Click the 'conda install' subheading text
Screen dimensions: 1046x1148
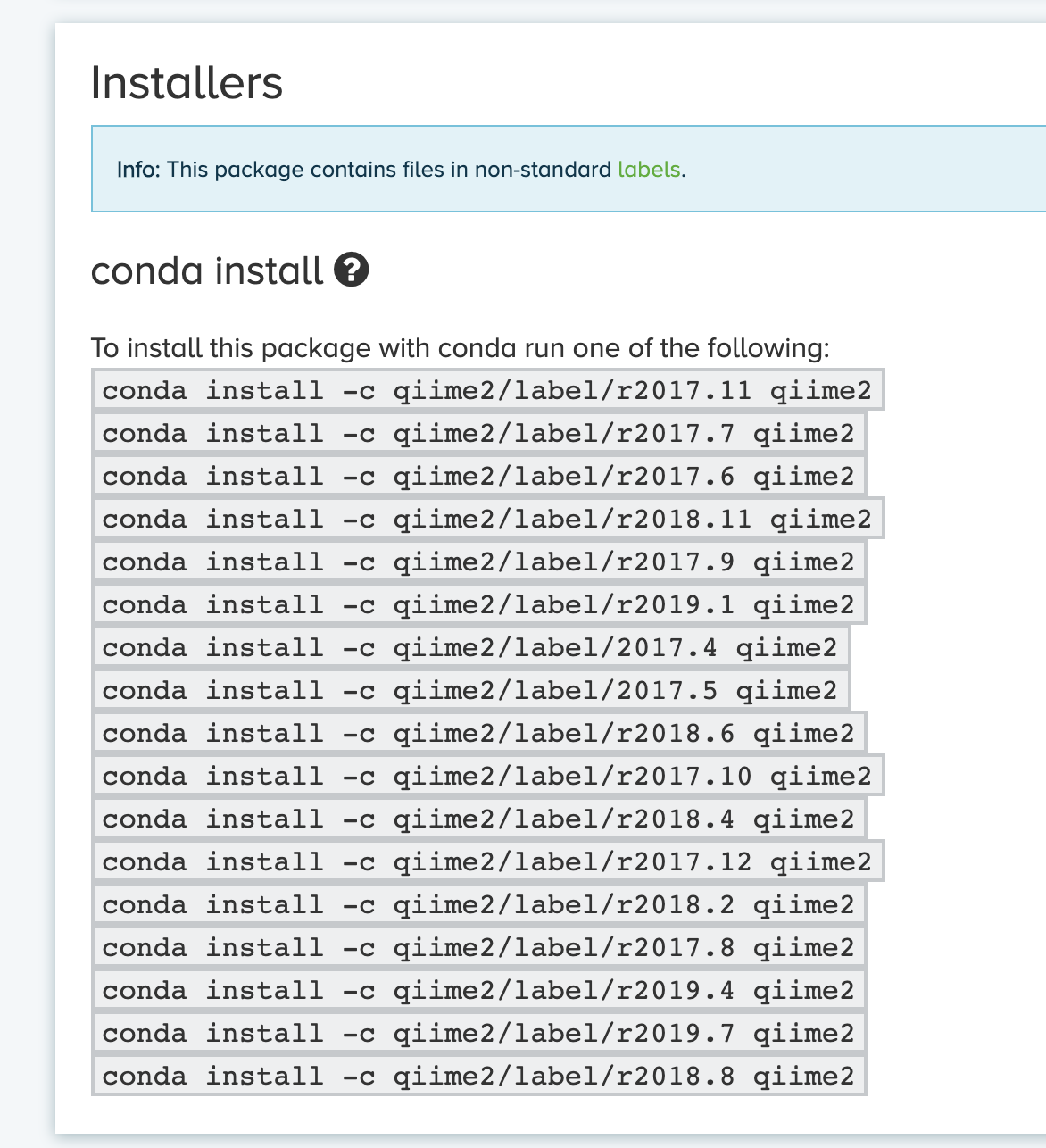(207, 270)
